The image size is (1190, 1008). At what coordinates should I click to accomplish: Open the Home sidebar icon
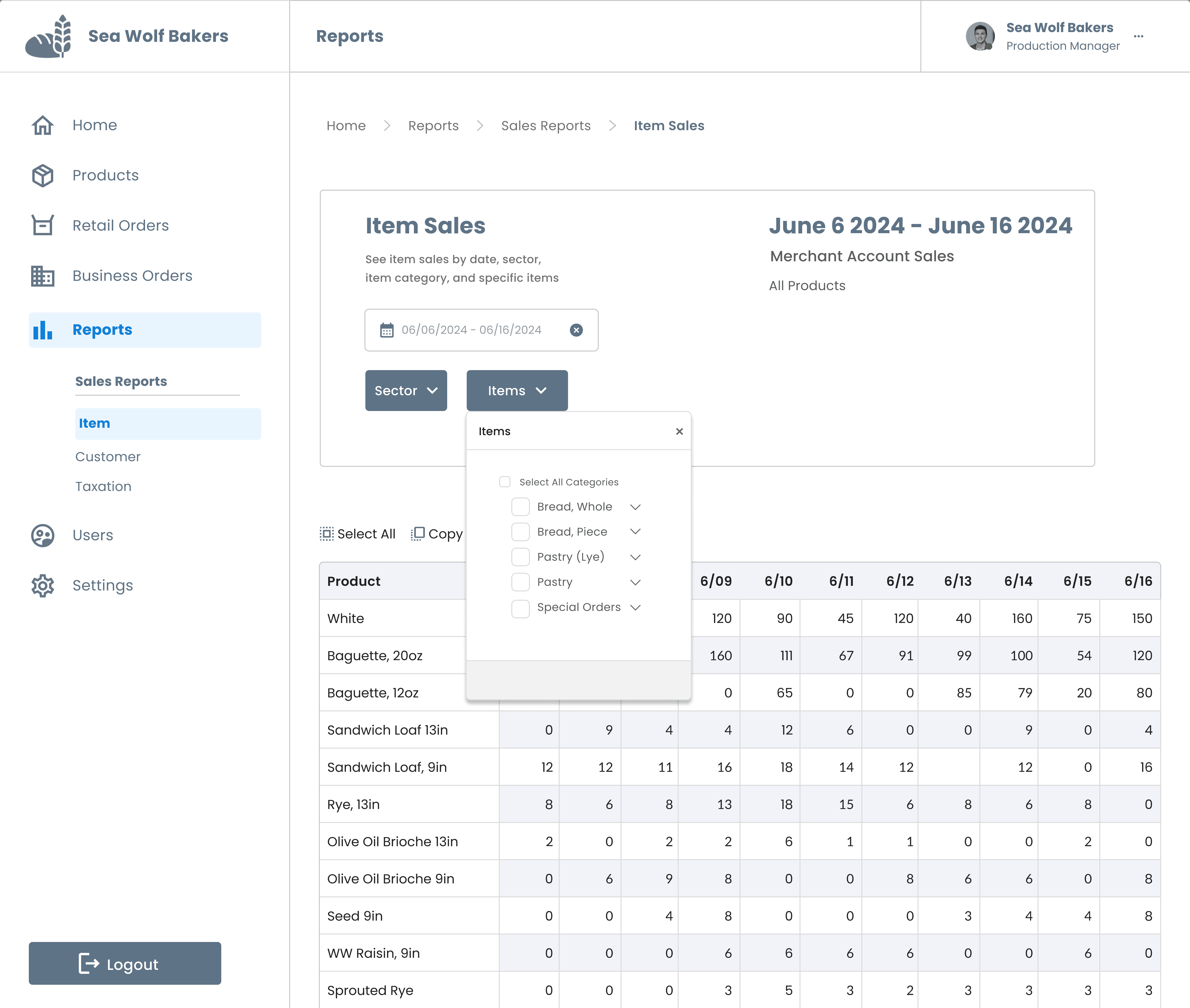pyautogui.click(x=42, y=125)
